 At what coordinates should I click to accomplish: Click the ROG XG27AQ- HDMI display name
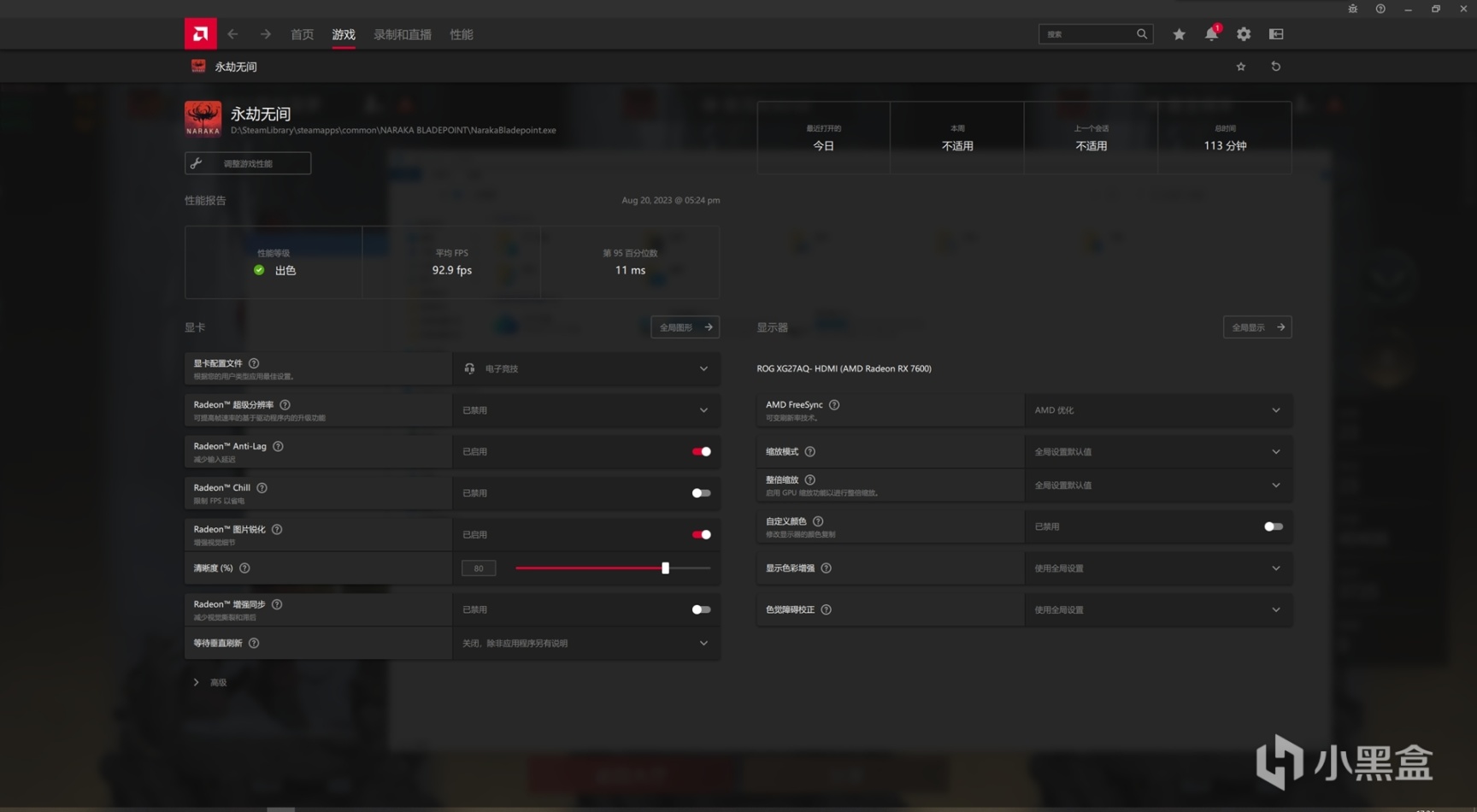point(844,368)
